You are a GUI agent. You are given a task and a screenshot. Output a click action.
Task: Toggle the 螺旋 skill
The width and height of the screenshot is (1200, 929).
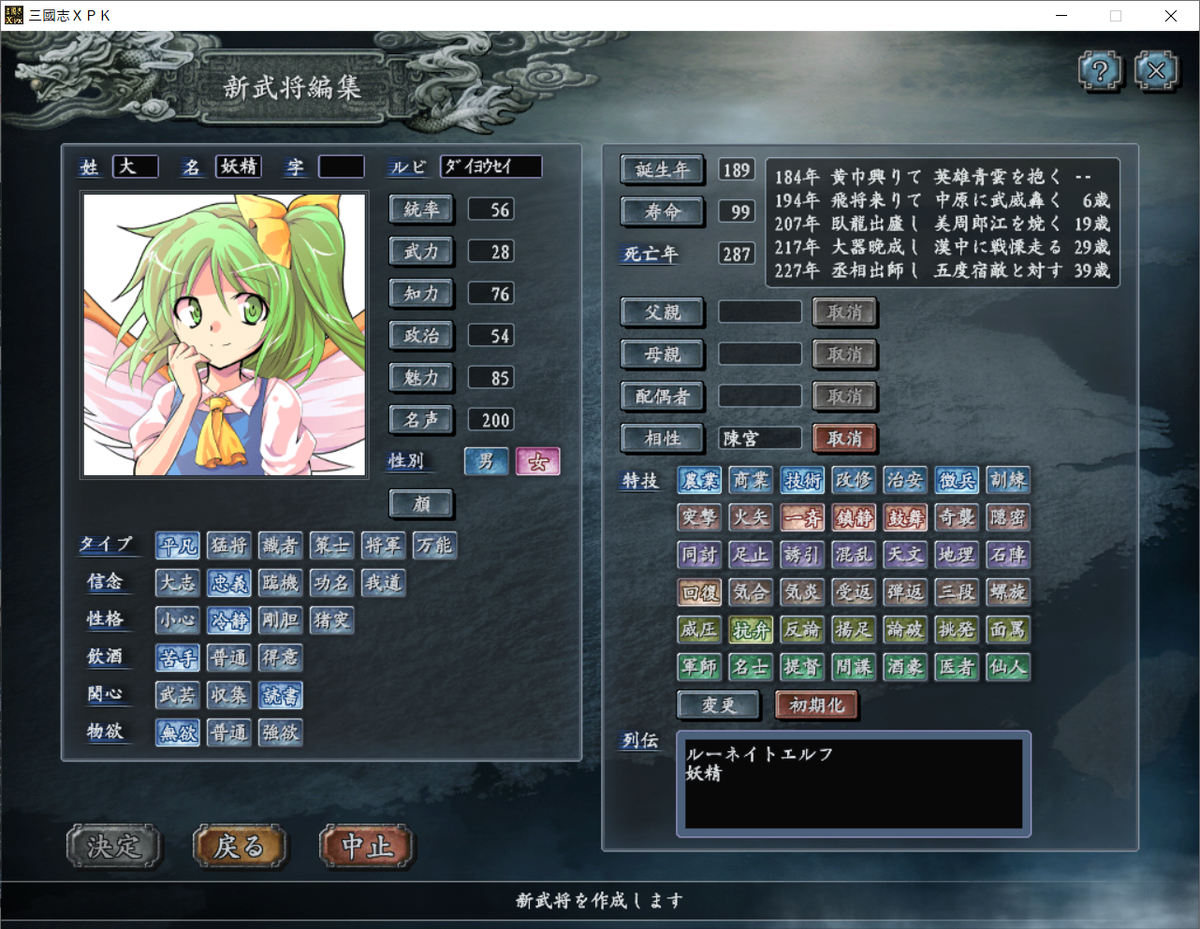(x=1008, y=593)
